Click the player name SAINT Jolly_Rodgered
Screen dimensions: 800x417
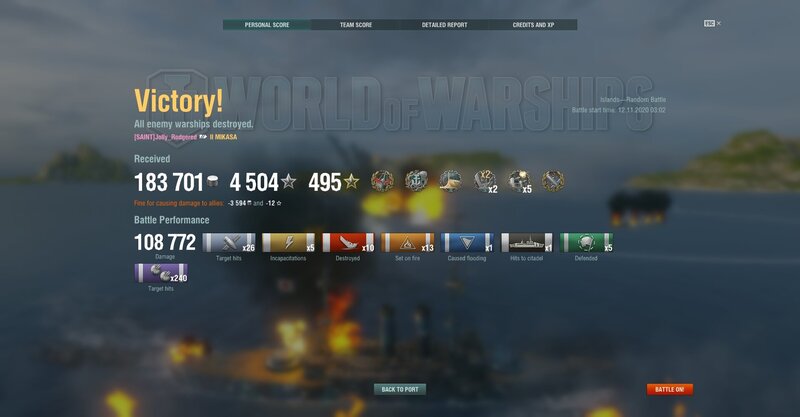click(x=165, y=137)
